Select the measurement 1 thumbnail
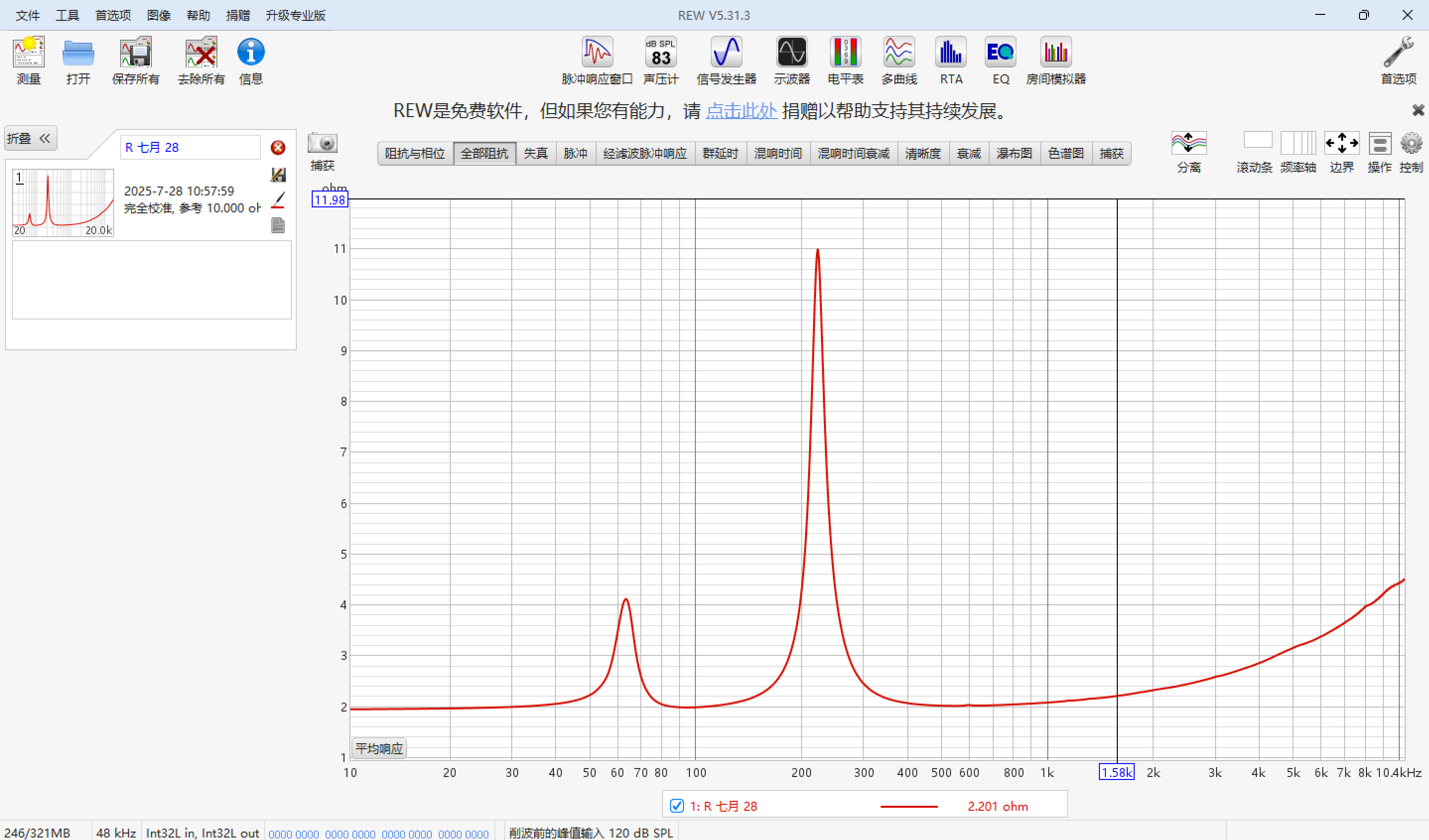This screenshot has height=840, width=1429. coord(63,203)
